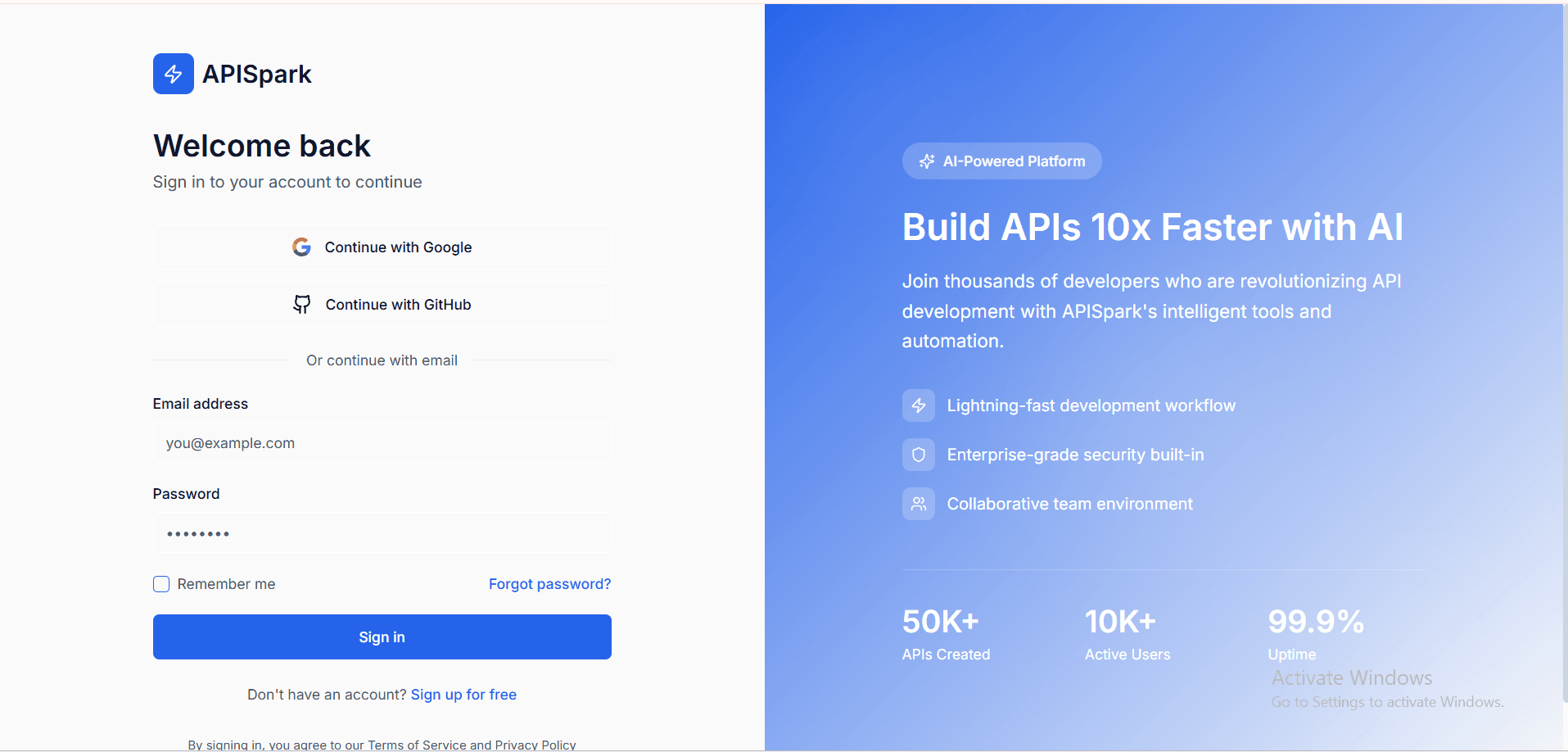The width and height of the screenshot is (1568, 752).
Task: Continue with GitHub button
Action: pos(382,305)
